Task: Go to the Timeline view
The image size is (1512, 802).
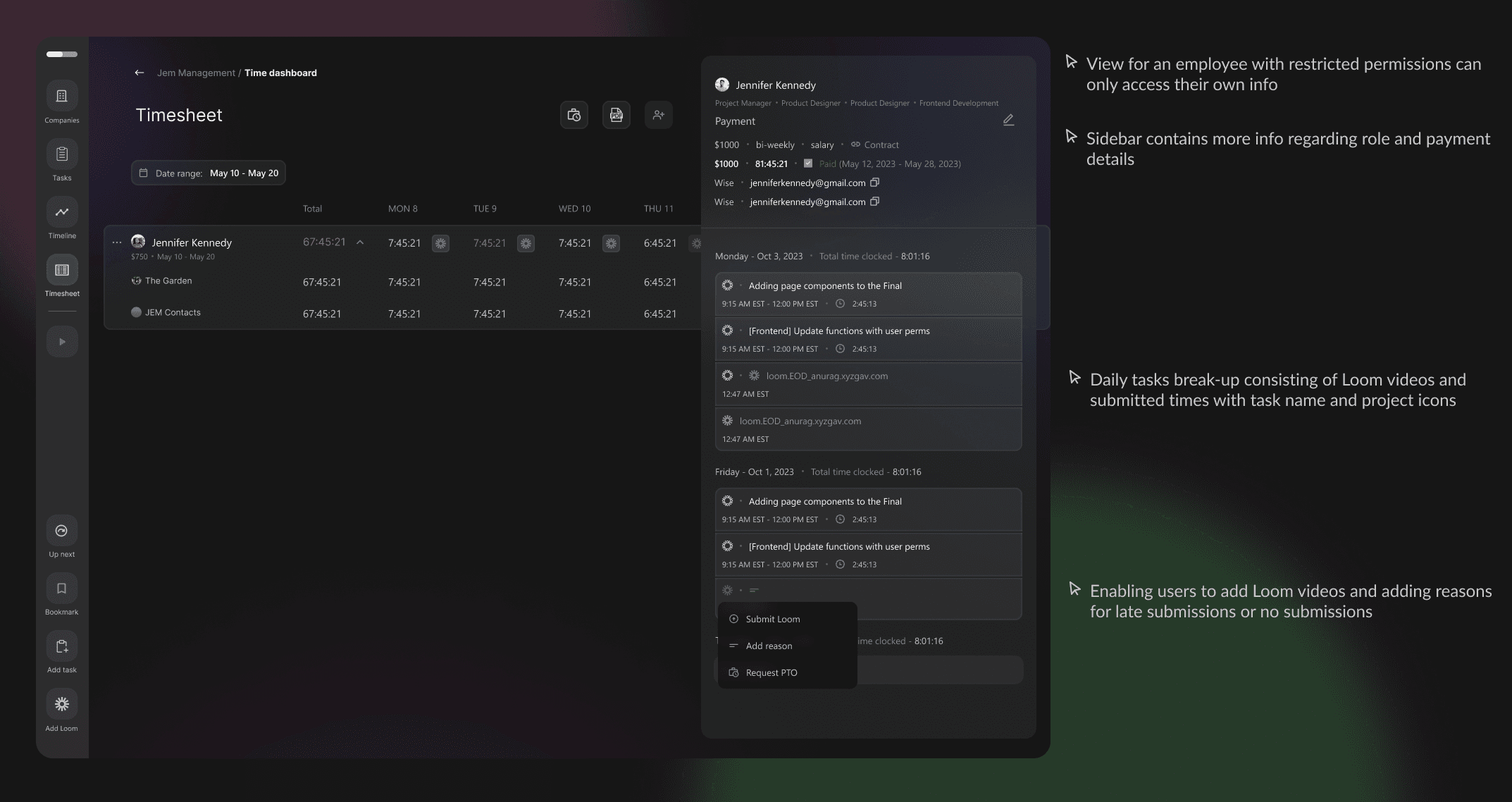Action: coord(62,212)
